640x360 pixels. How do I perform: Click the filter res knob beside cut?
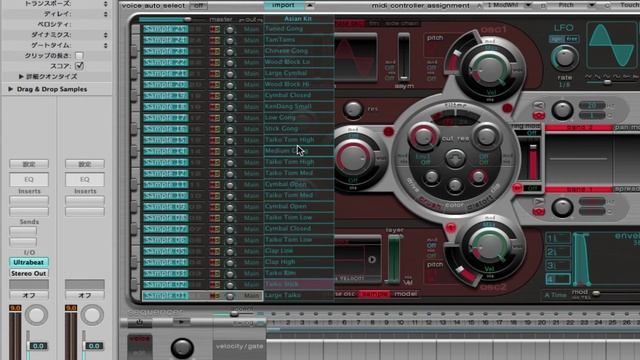pos(486,136)
